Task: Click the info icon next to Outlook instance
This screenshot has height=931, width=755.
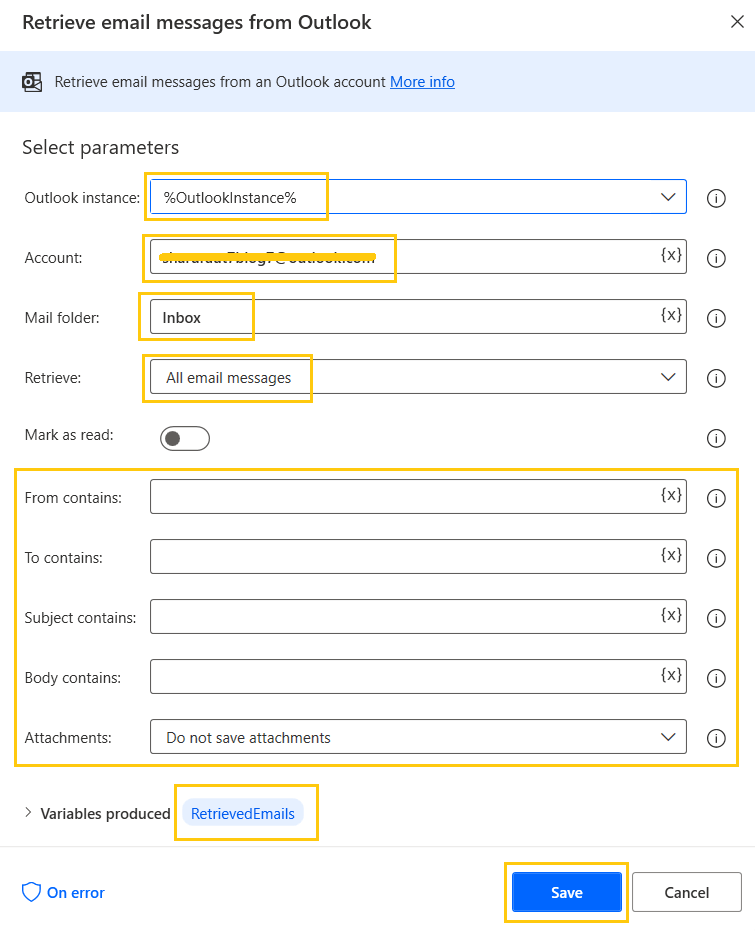Action: (716, 198)
